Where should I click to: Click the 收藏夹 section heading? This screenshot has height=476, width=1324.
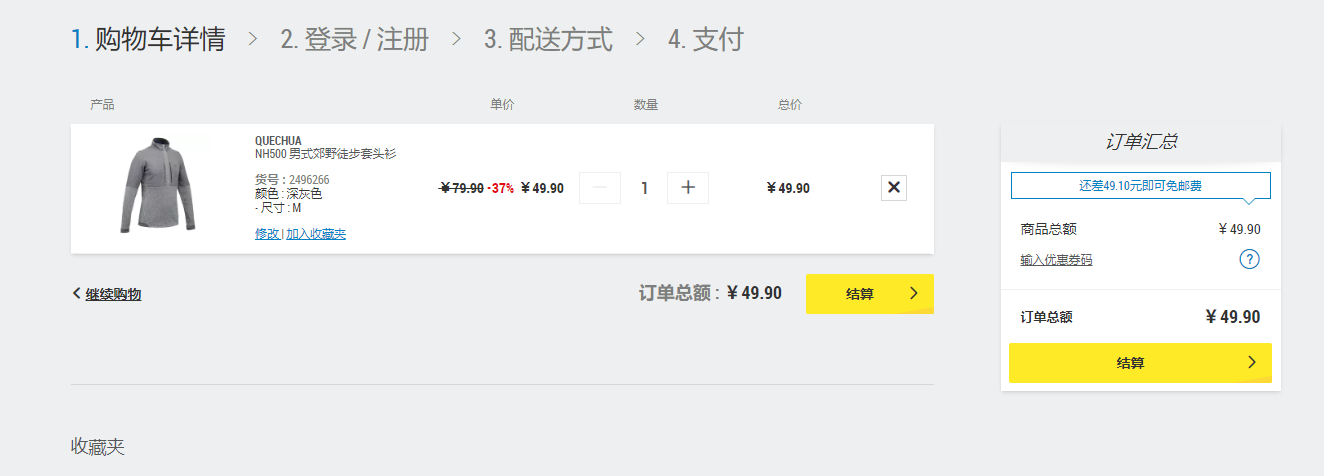(98, 447)
